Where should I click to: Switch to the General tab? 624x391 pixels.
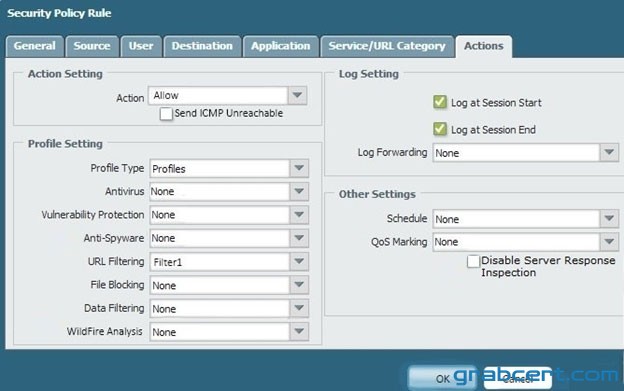tap(35, 46)
